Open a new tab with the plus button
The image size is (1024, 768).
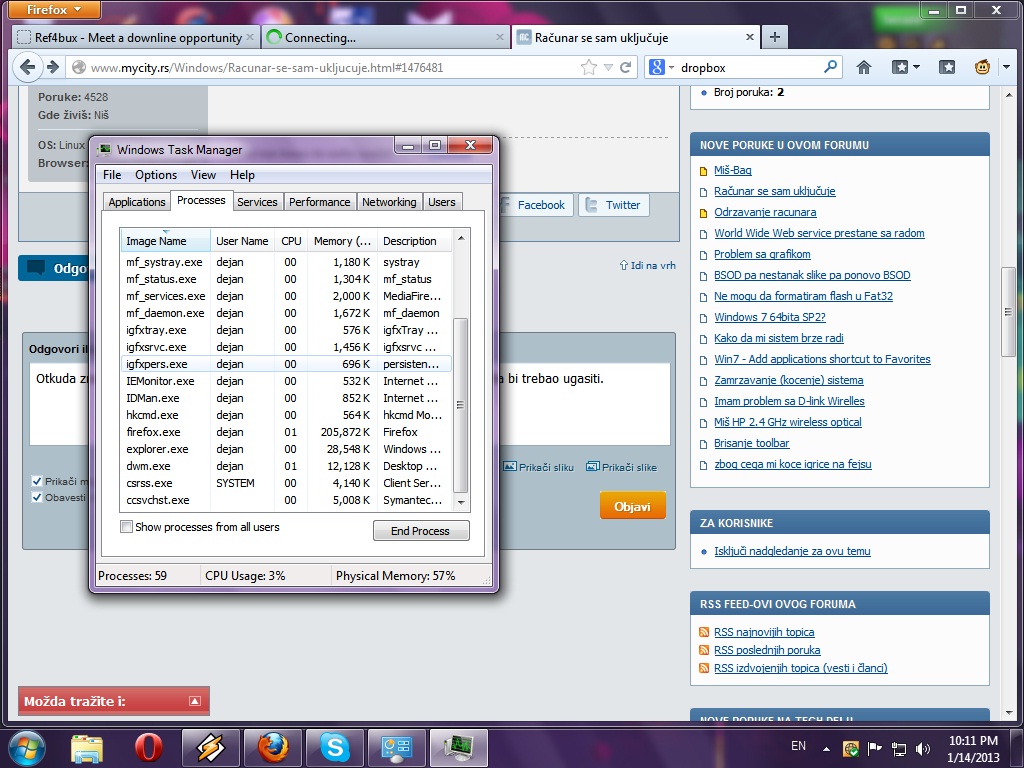pos(774,37)
